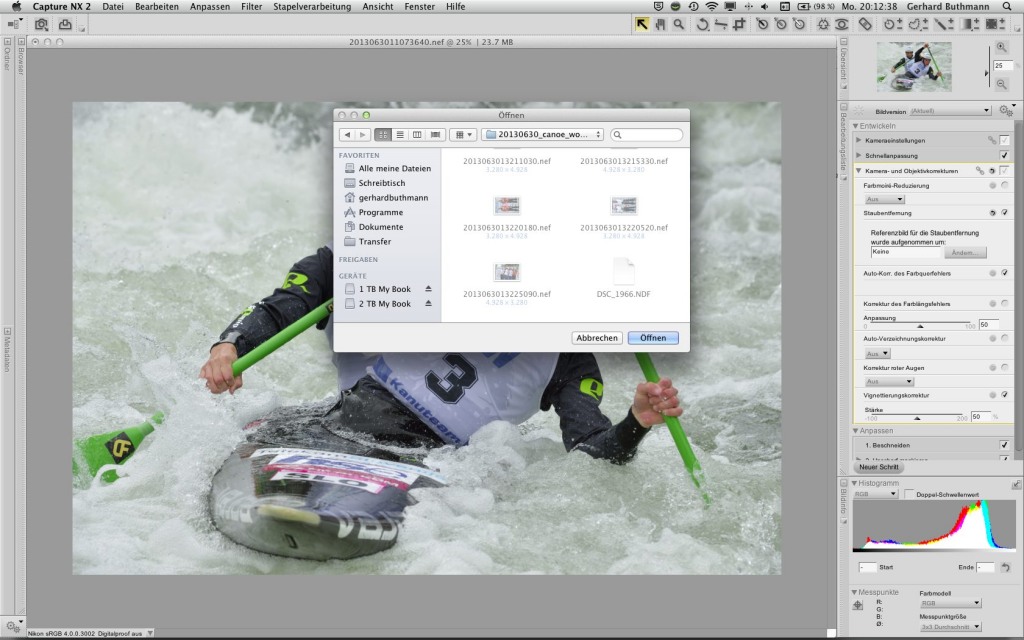Switch the dialog to list view
Image resolution: width=1024 pixels, height=640 pixels.
click(x=400, y=135)
